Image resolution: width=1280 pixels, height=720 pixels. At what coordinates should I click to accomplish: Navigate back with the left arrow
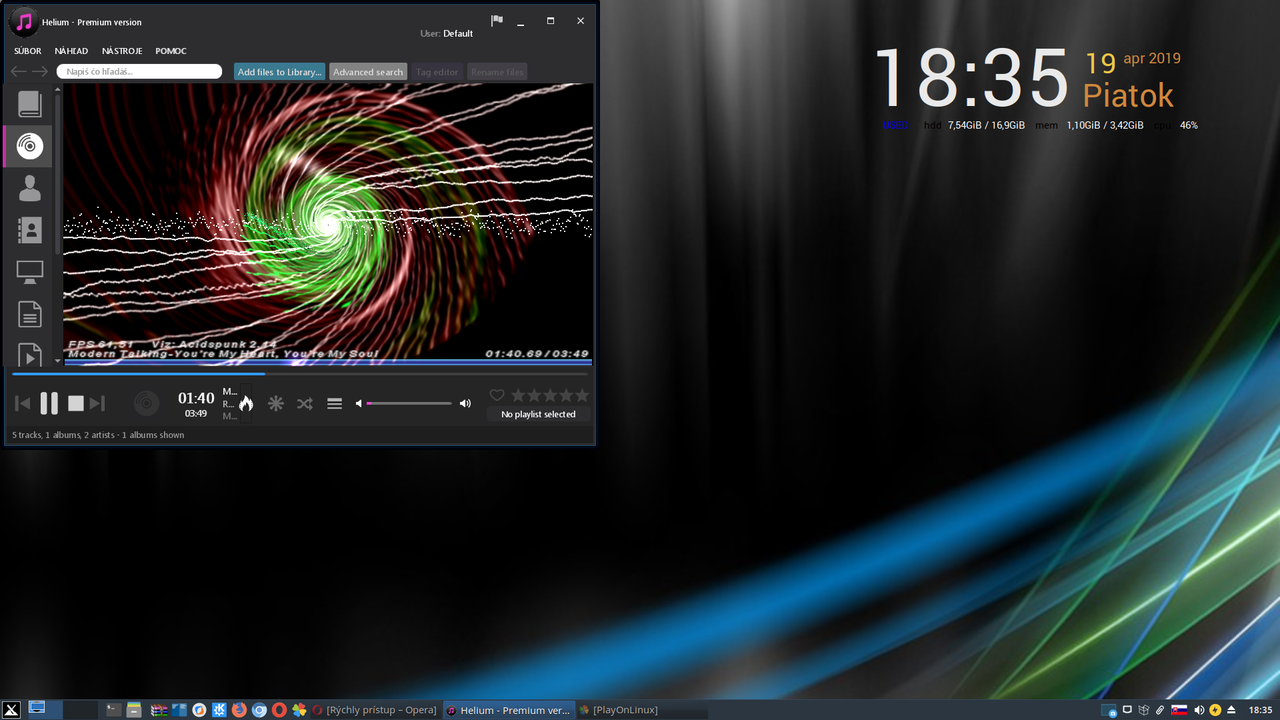[x=18, y=71]
